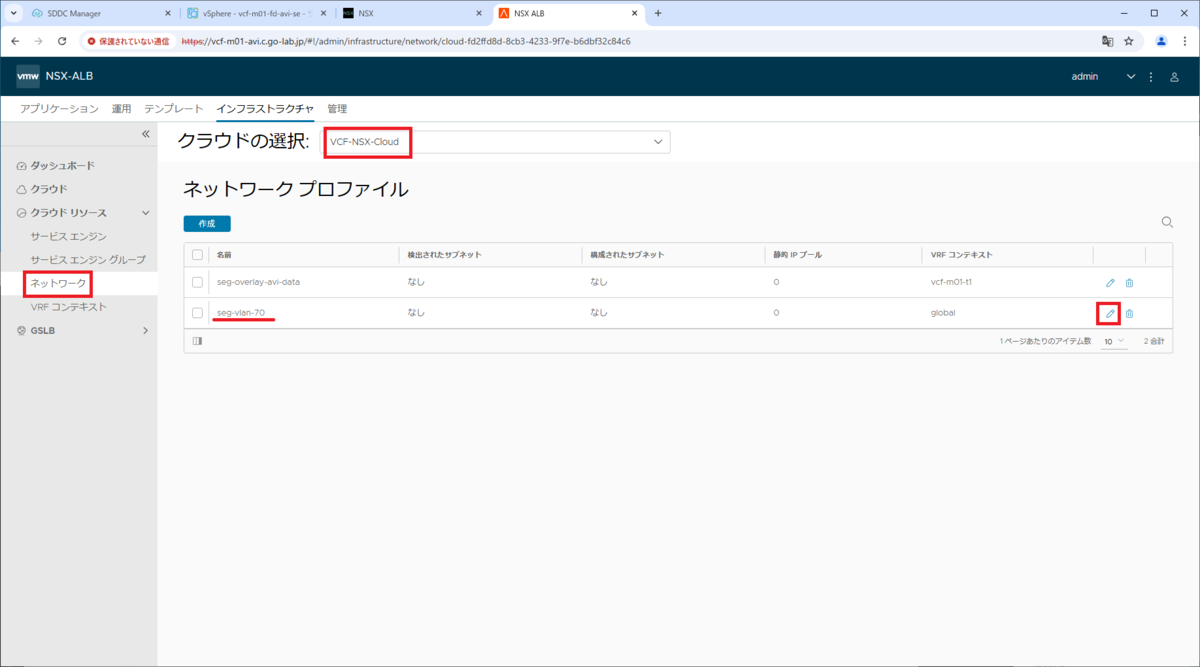The height and width of the screenshot is (667, 1200).
Task: Click the not-secure connection warning badge
Action: tap(128, 42)
